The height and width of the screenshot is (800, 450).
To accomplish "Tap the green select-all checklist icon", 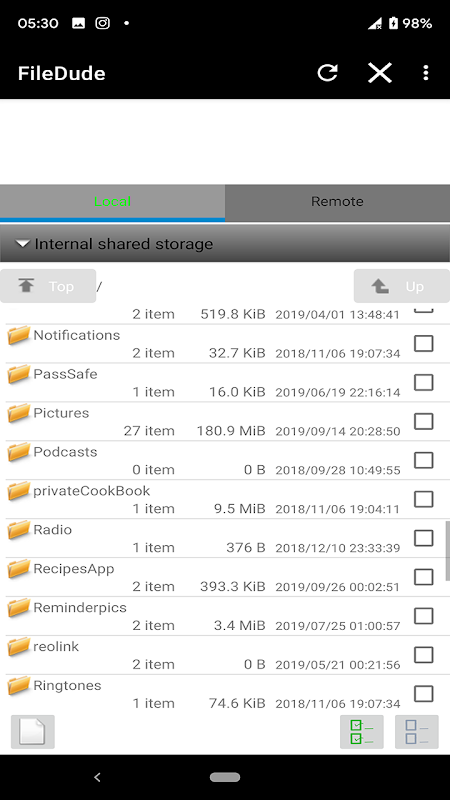I will point(362,732).
